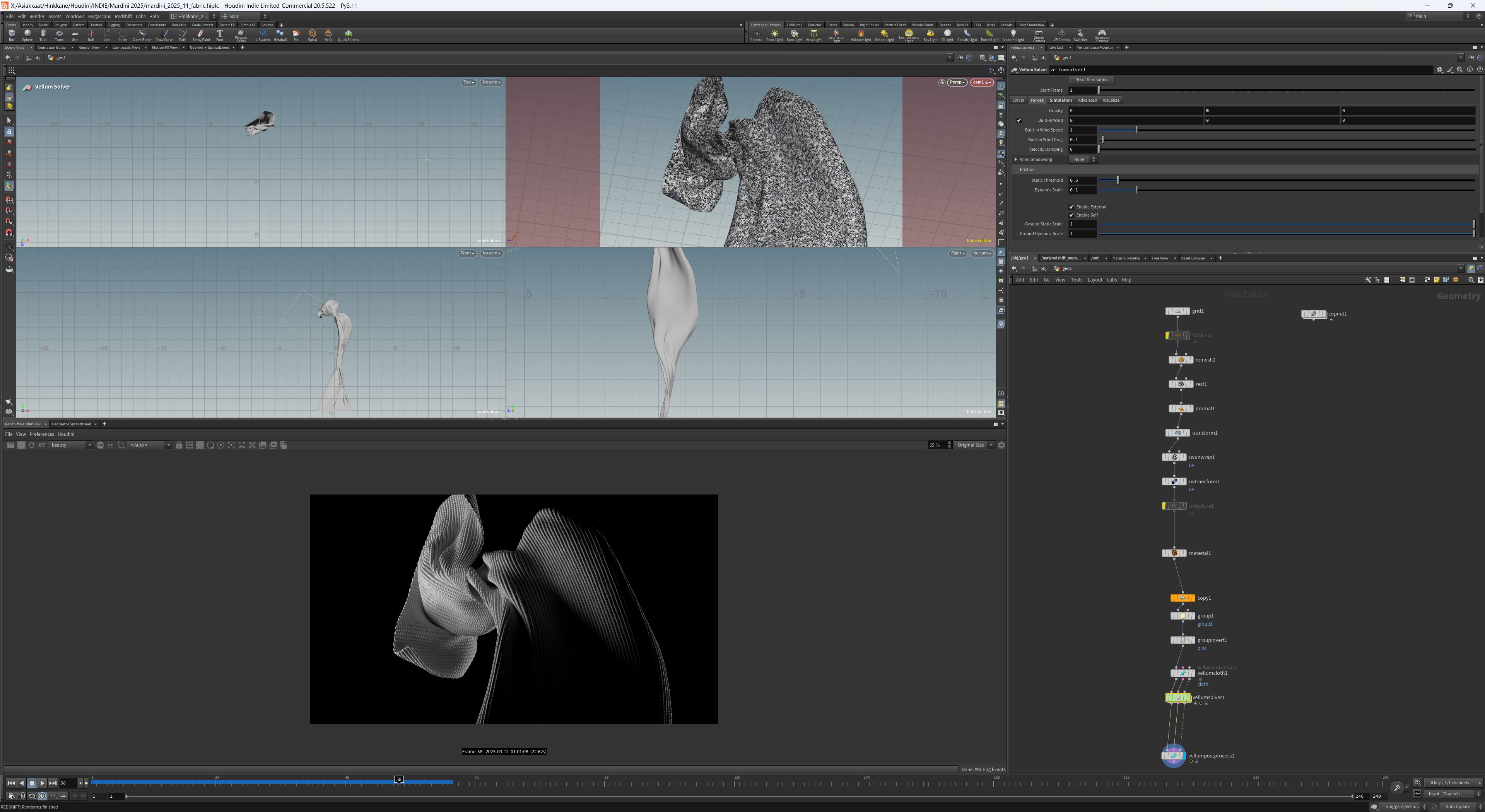
Task: Uncheck the Enable Self option
Action: [x=1071, y=215]
